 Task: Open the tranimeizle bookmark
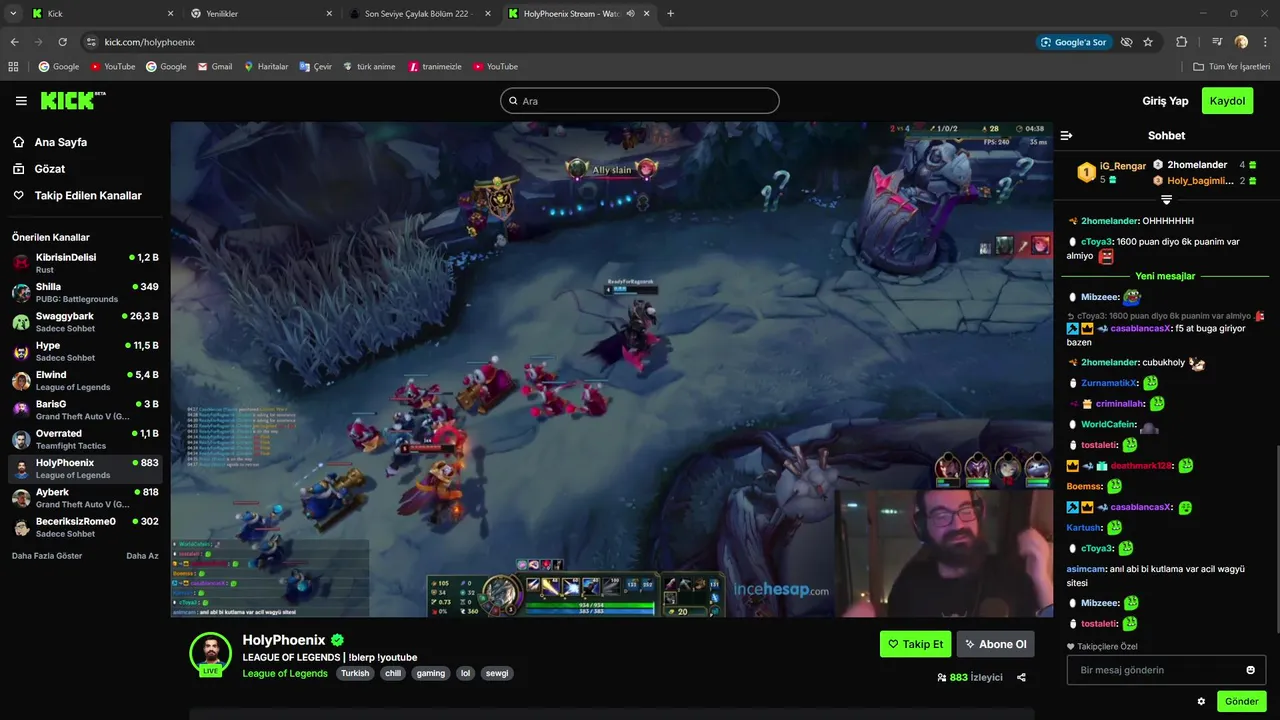tap(435, 67)
